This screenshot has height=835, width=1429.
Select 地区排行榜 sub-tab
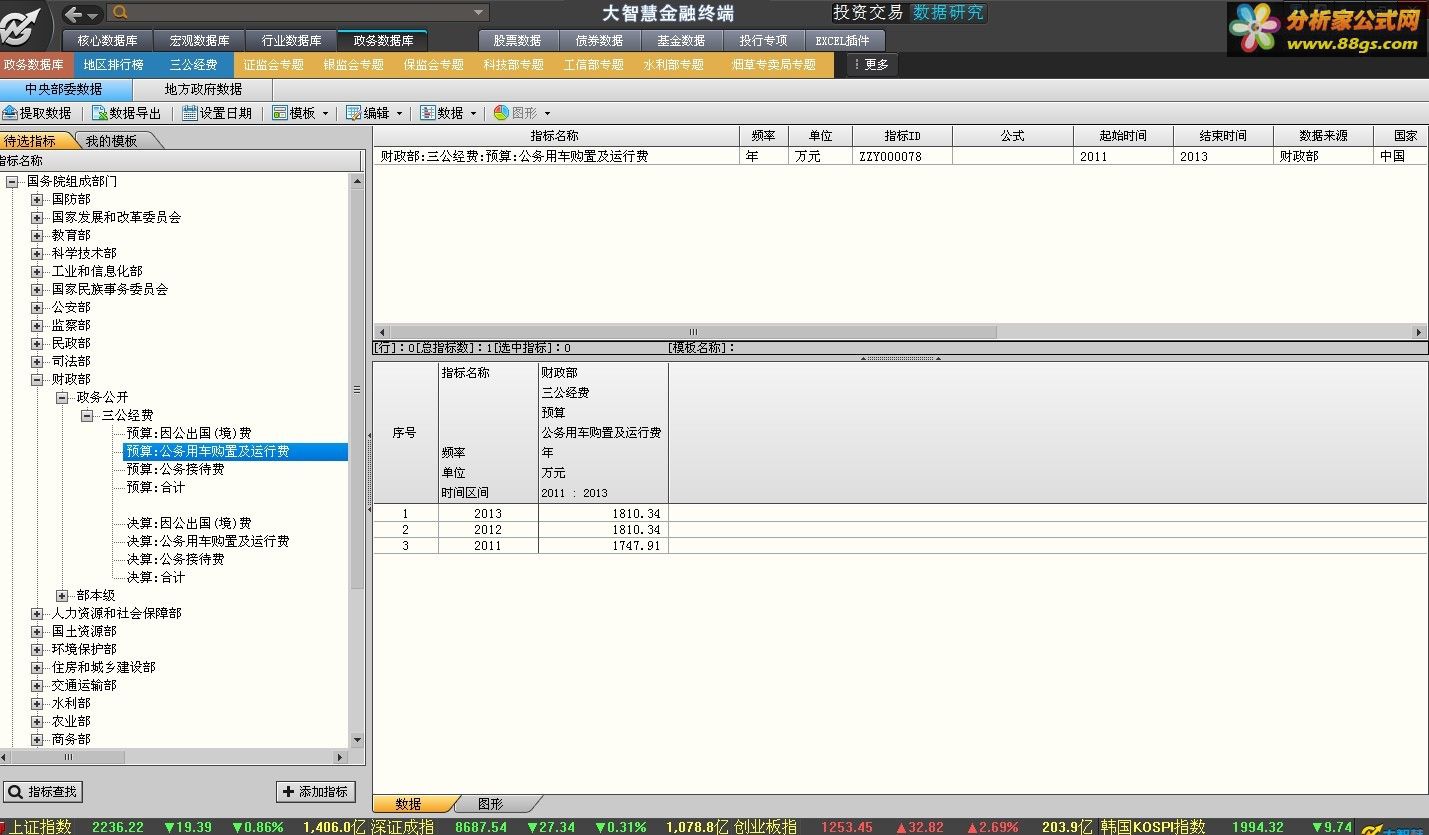pyautogui.click(x=113, y=64)
